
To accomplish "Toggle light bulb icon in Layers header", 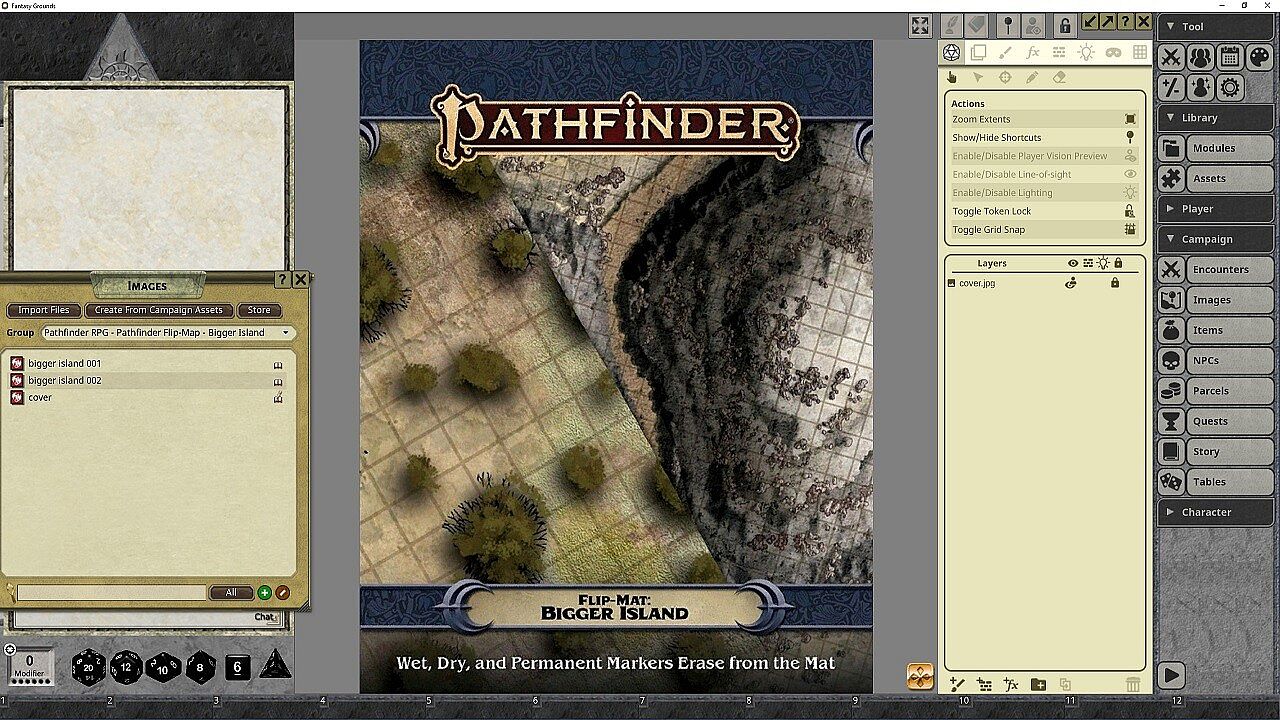I will pos(1103,264).
